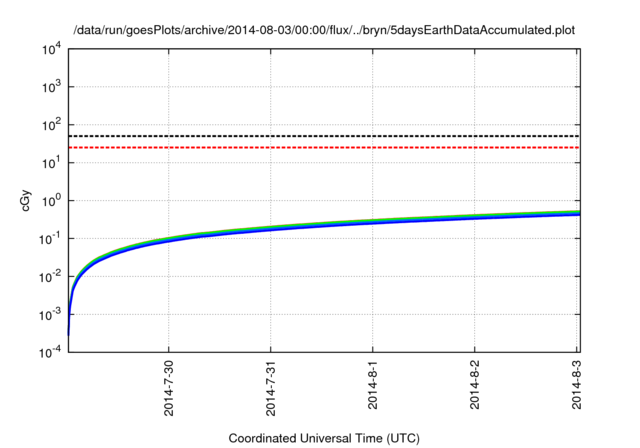The height and width of the screenshot is (448, 640).
Task: Select the 2014-8-1 x-axis date
Action: pos(373,385)
